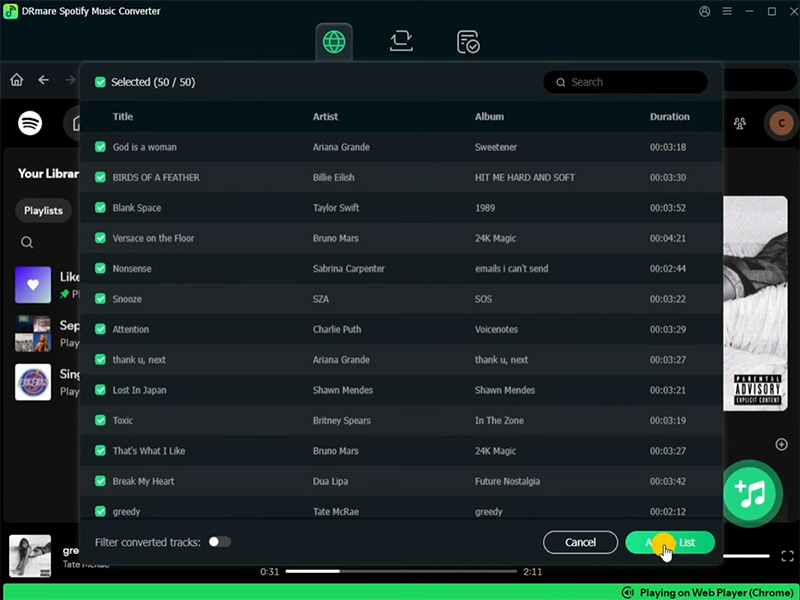Uncheck the Toxic track checkbox
The image size is (800, 600).
point(100,420)
